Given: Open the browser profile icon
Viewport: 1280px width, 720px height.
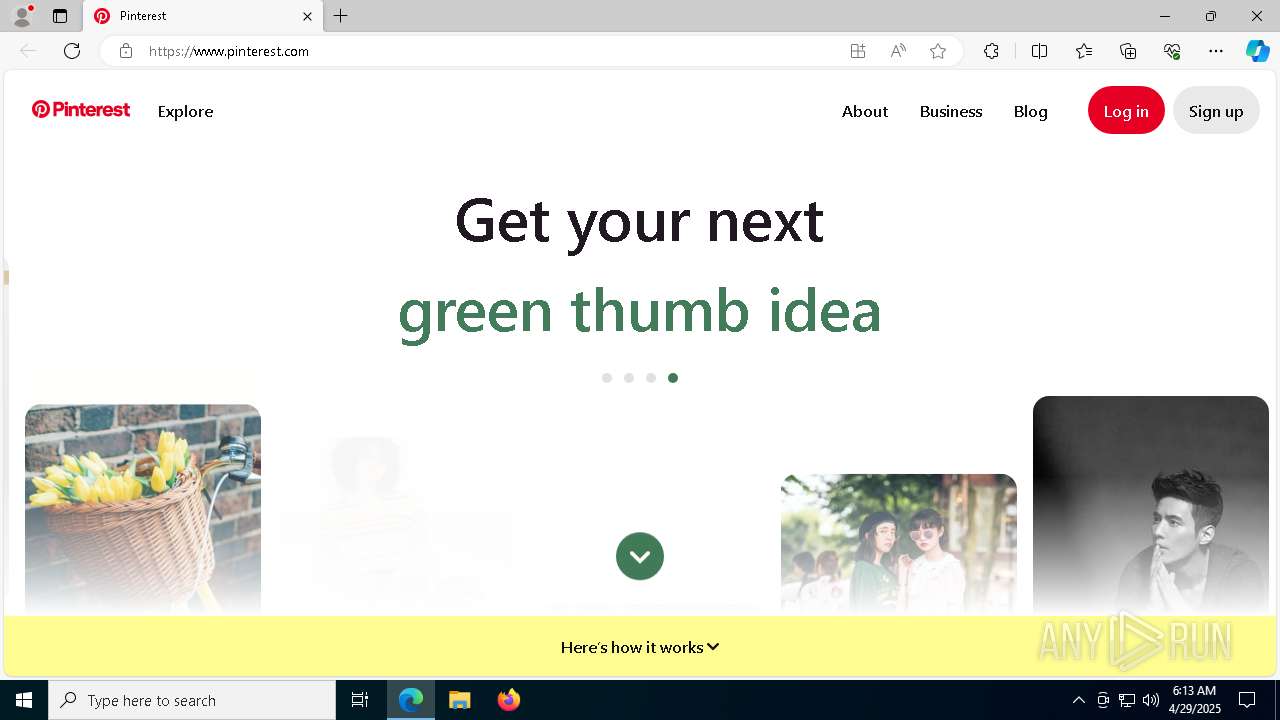Looking at the screenshot, I should tap(22, 16).
